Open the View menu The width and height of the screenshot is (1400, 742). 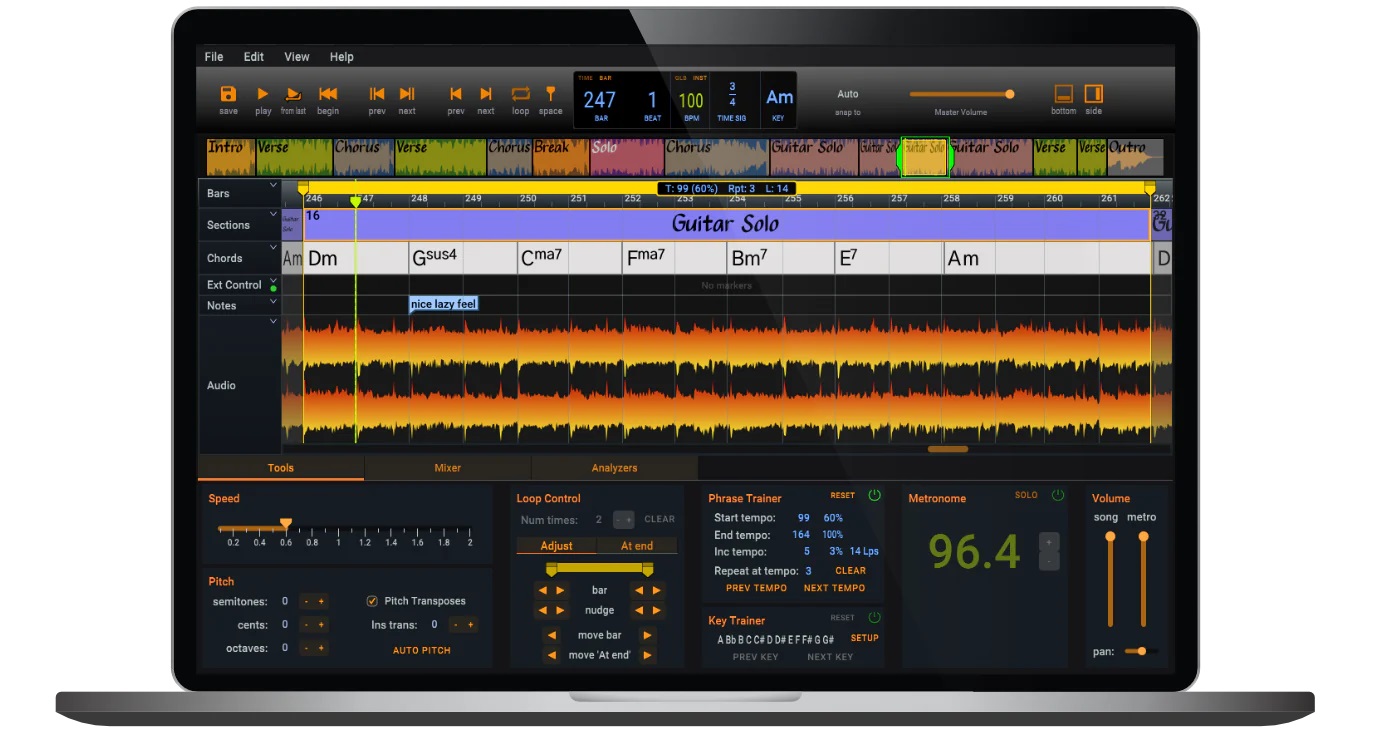click(x=297, y=57)
